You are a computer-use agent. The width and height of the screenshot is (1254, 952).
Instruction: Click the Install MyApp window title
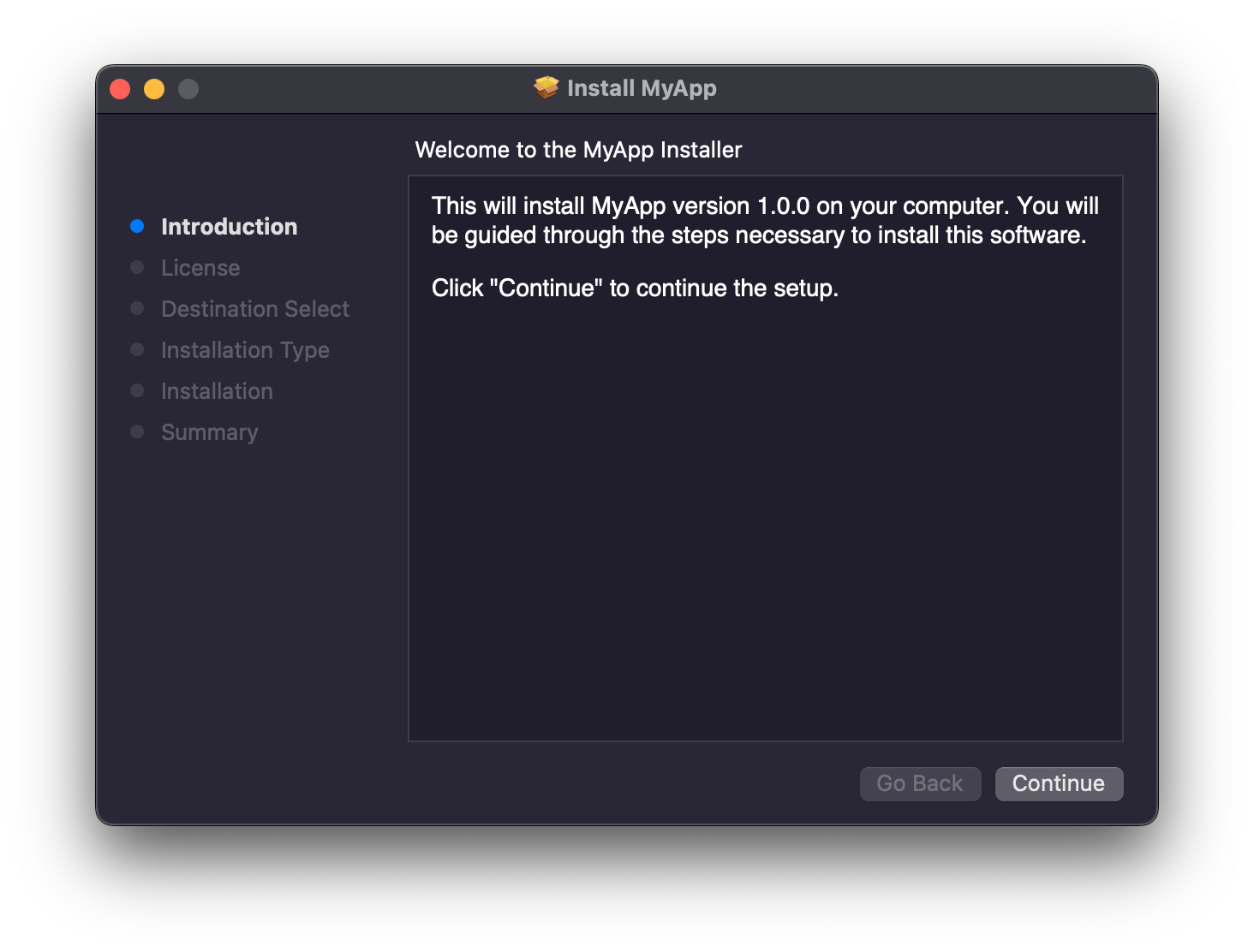[x=642, y=87]
